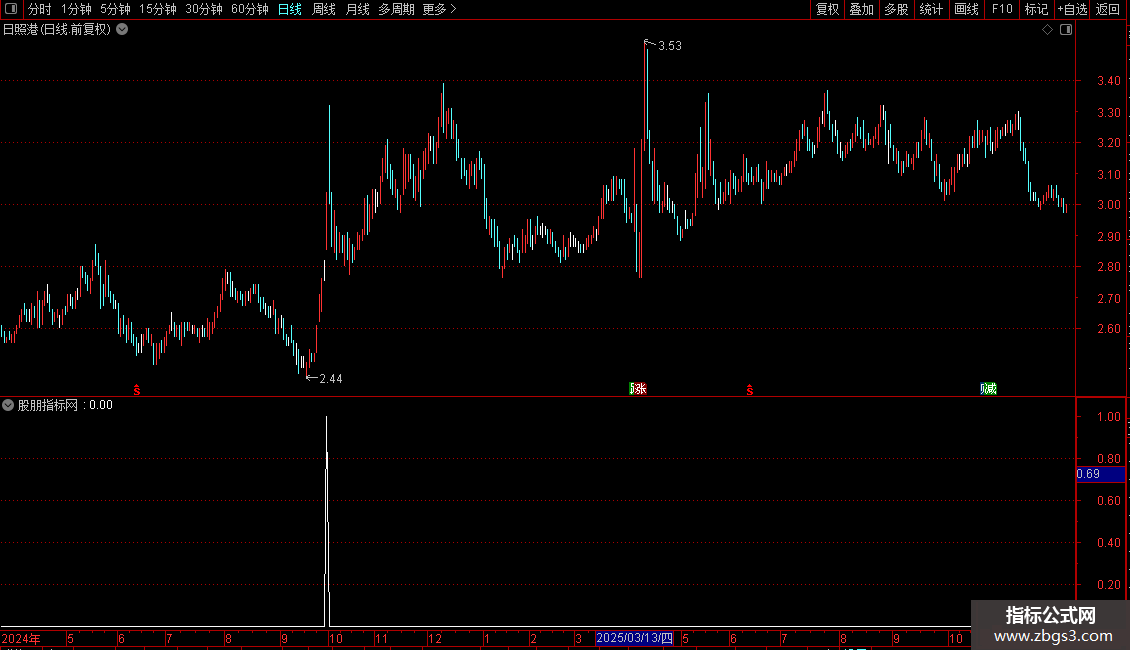
Task: Open F10 company information
Action: pyautogui.click(x=1002, y=9)
